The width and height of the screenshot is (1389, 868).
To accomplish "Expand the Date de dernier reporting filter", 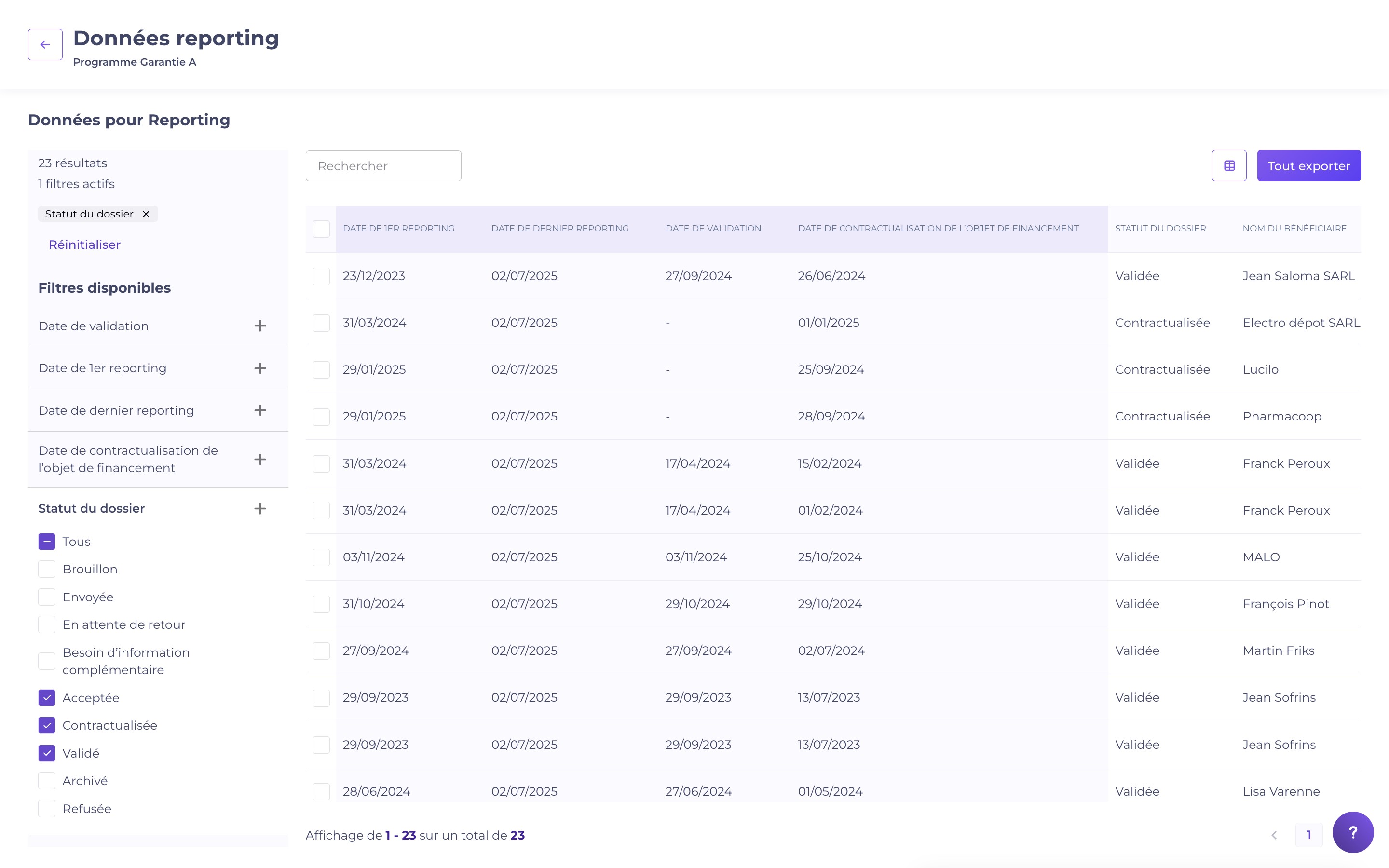I will coord(260,410).
